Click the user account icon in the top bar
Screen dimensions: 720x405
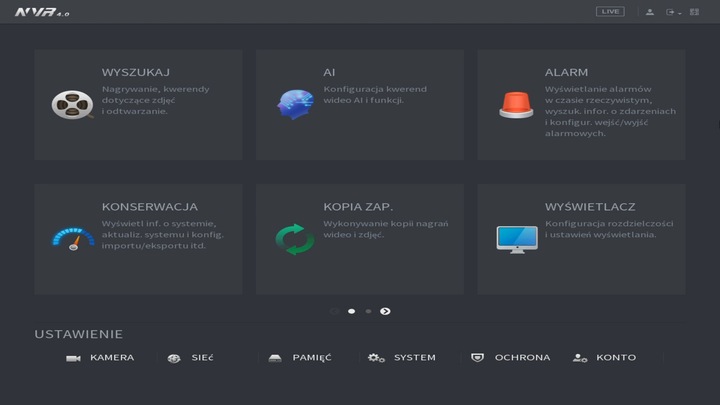click(x=650, y=12)
